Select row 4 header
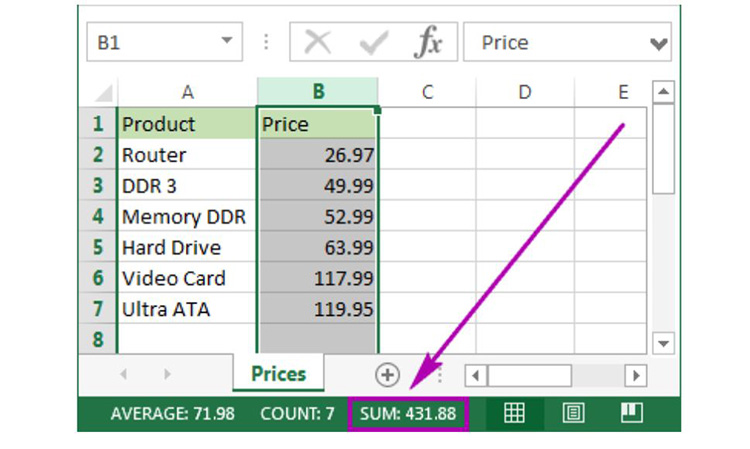This screenshot has width=750, height=449. 98,216
